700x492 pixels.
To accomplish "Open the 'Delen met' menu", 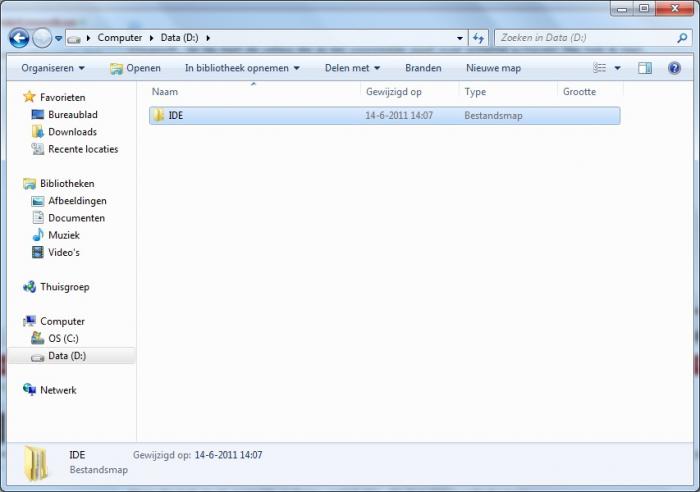I will click(x=352, y=68).
